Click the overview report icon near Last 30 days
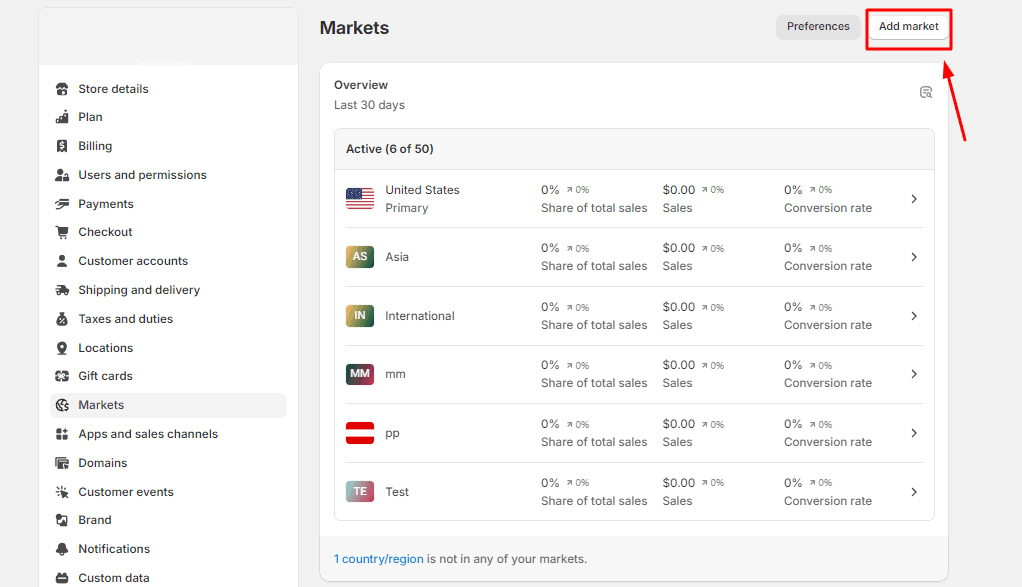Image resolution: width=1022 pixels, height=587 pixels. (926, 93)
